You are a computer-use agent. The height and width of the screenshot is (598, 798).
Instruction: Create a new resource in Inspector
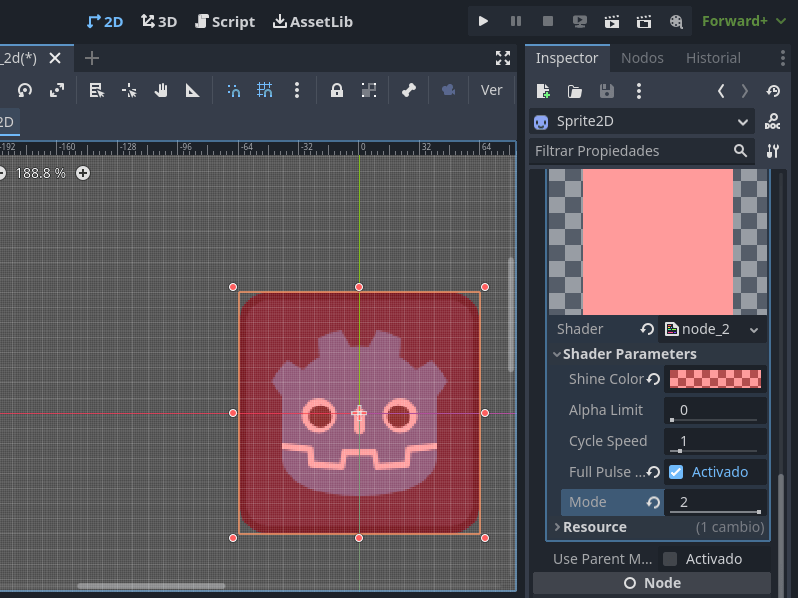point(543,91)
